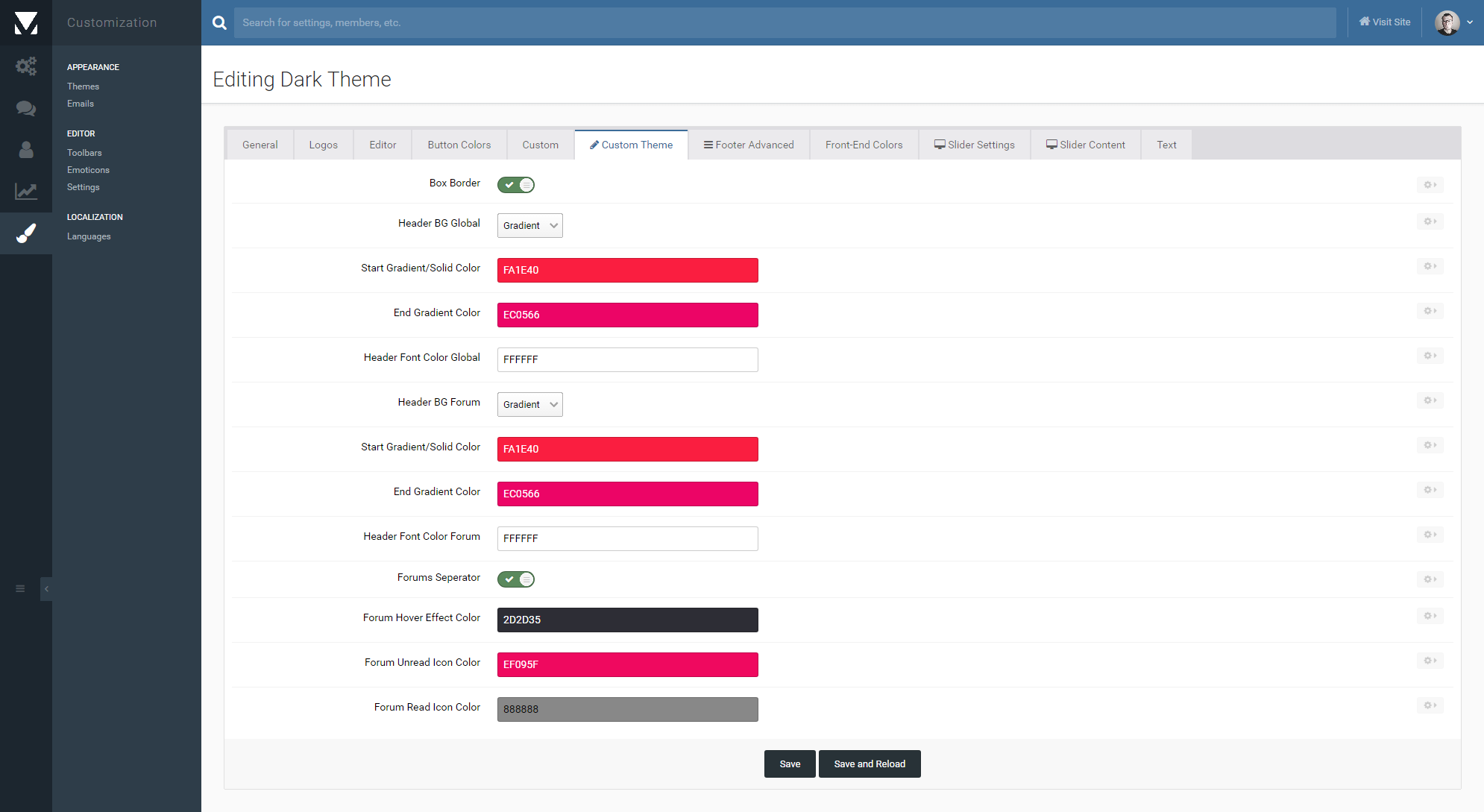This screenshot has height=812, width=1484.
Task: Click the search magnifier icon
Action: point(219,22)
